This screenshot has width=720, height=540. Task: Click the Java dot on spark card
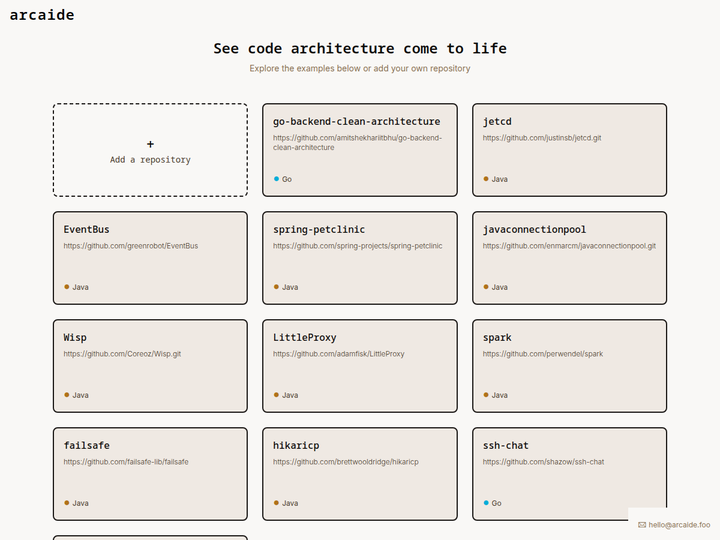click(x=486, y=395)
